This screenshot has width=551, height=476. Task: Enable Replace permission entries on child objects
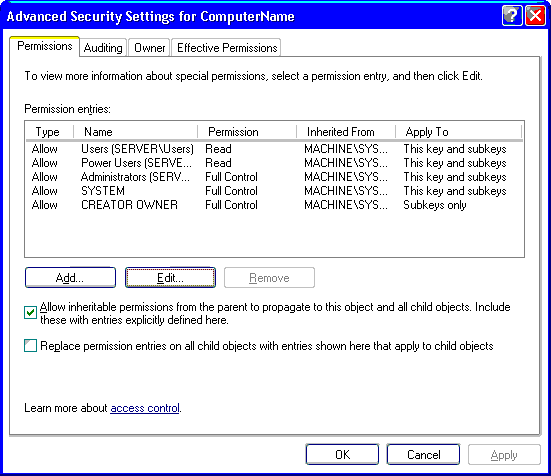click(30, 346)
